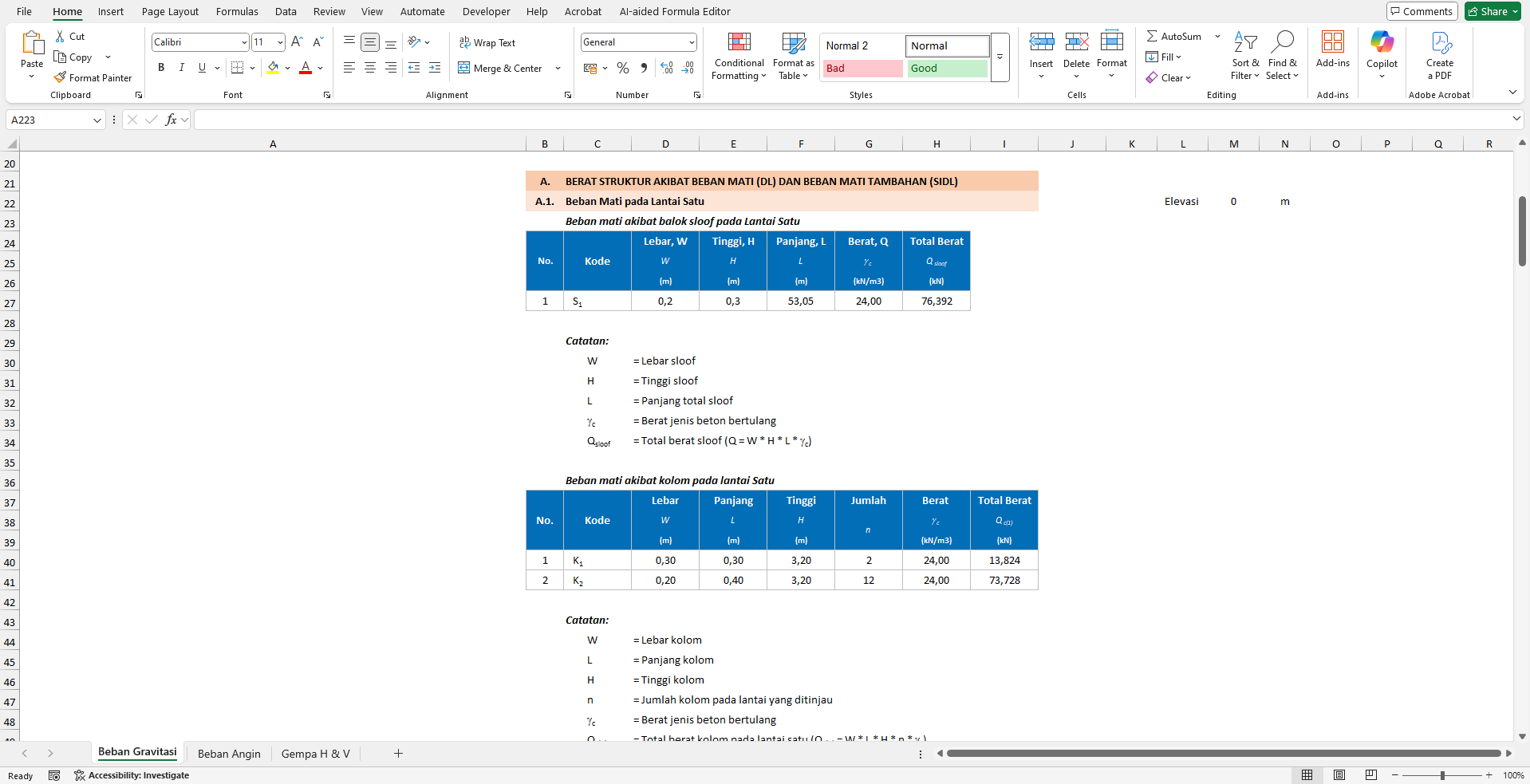Click the Create a PDF icon
The image size is (1530, 784).
(x=1440, y=42)
